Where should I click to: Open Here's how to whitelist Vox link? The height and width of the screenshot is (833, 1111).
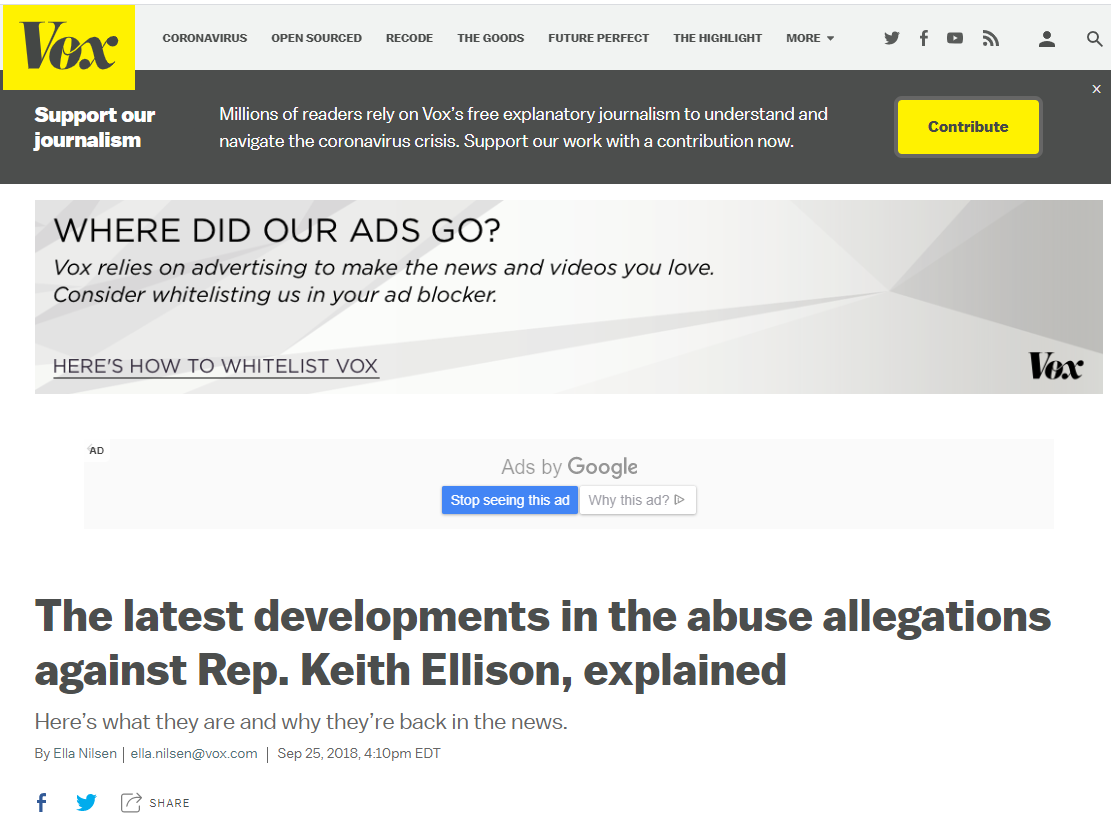(x=215, y=366)
